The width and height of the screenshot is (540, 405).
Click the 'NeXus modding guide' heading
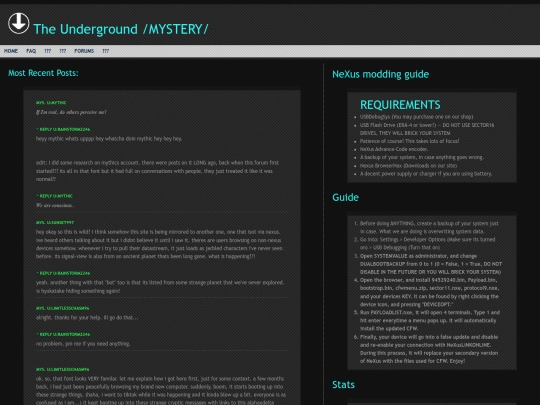(x=381, y=74)
